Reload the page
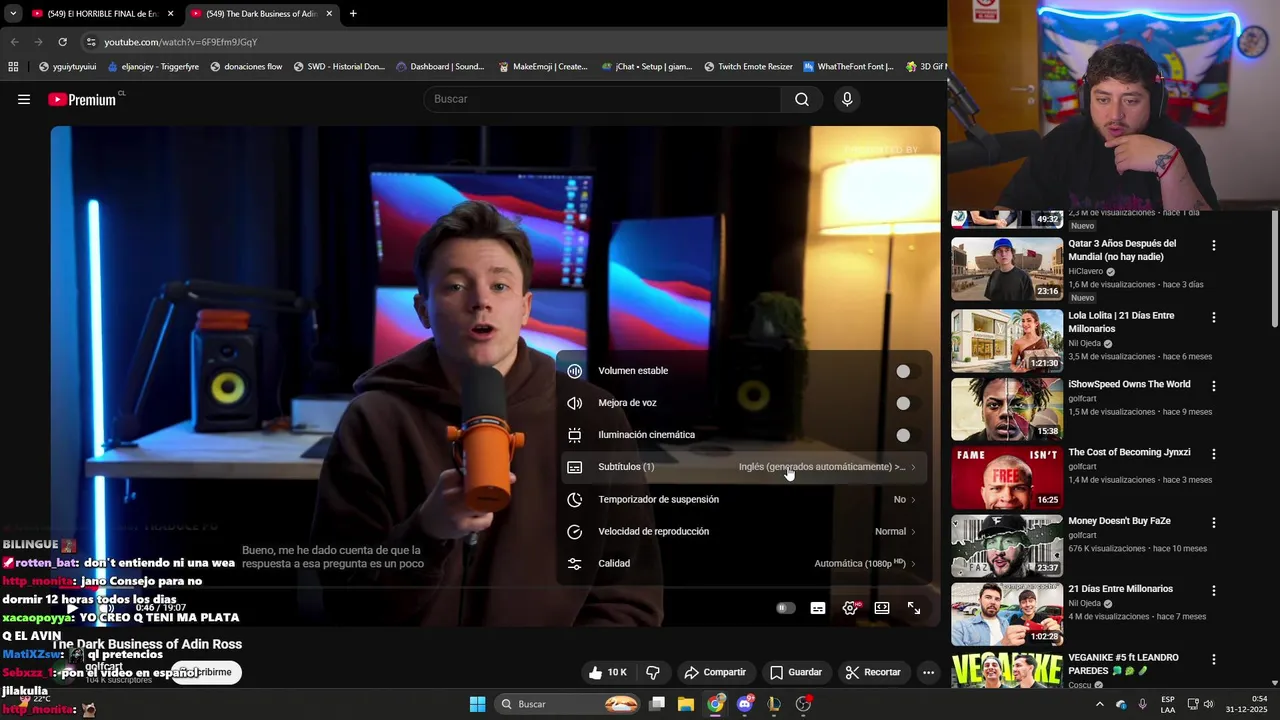 [x=62, y=42]
